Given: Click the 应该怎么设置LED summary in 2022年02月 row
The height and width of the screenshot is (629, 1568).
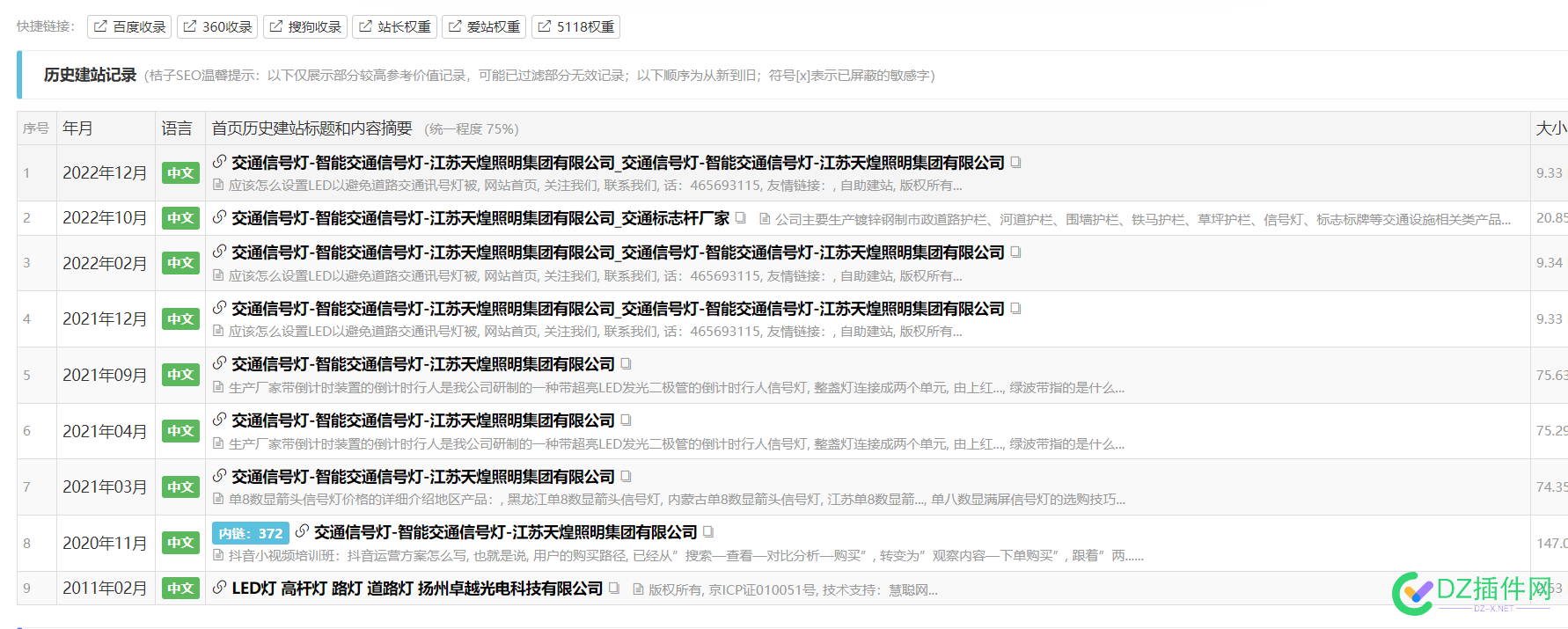Looking at the screenshot, I should pos(596,276).
